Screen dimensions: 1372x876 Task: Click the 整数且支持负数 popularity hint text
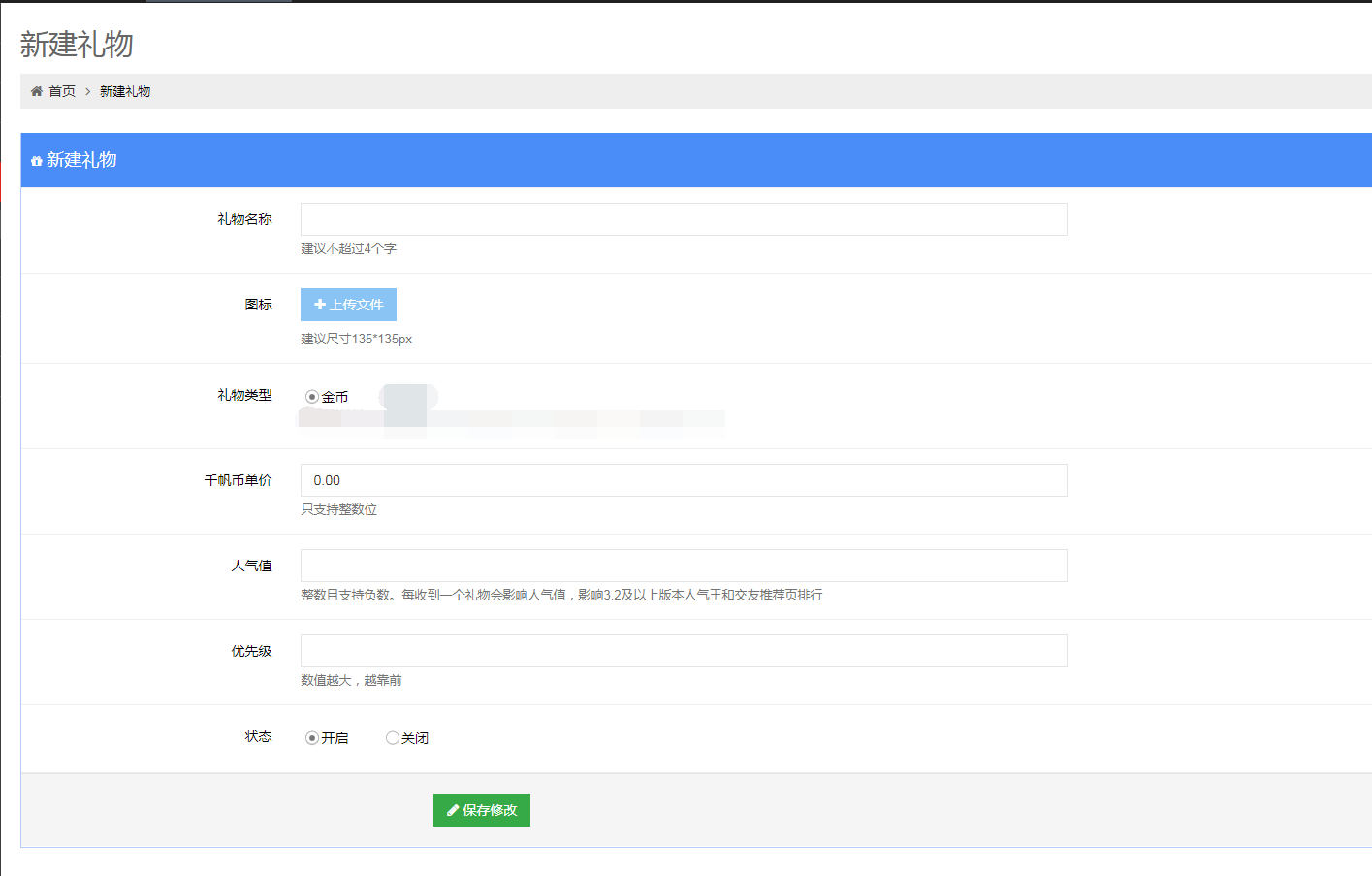point(561,596)
